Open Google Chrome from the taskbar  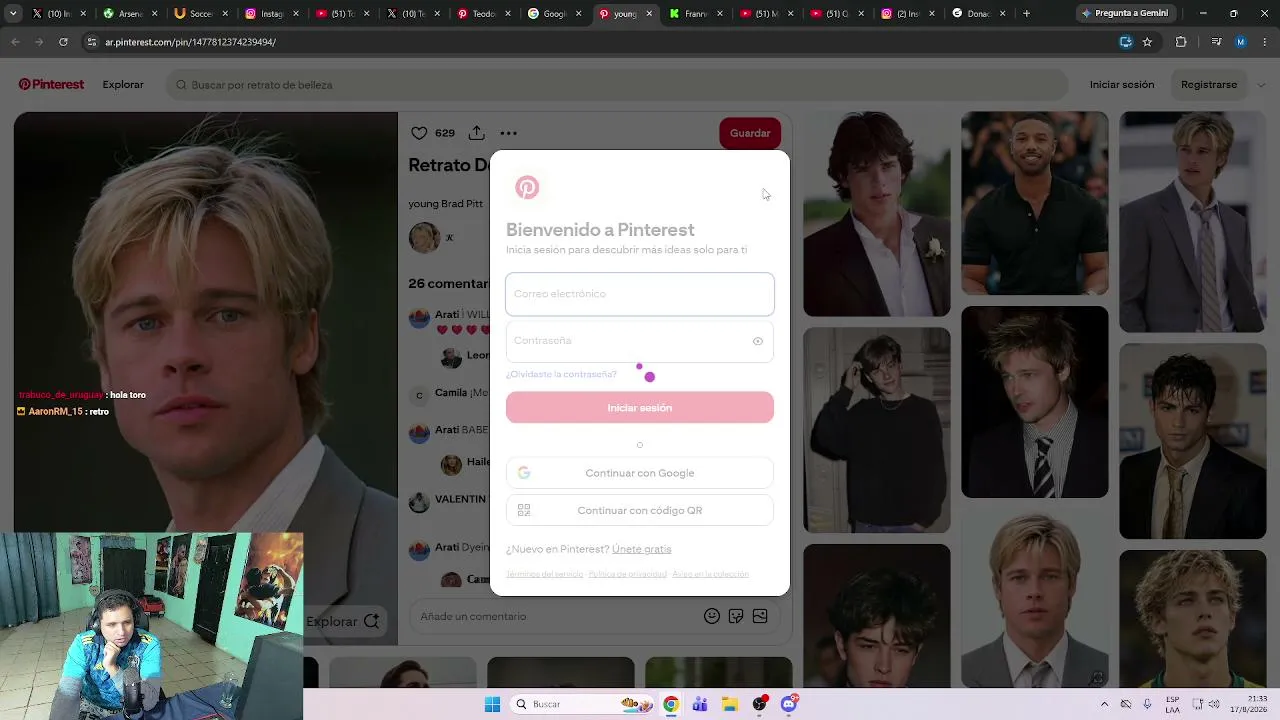[671, 704]
